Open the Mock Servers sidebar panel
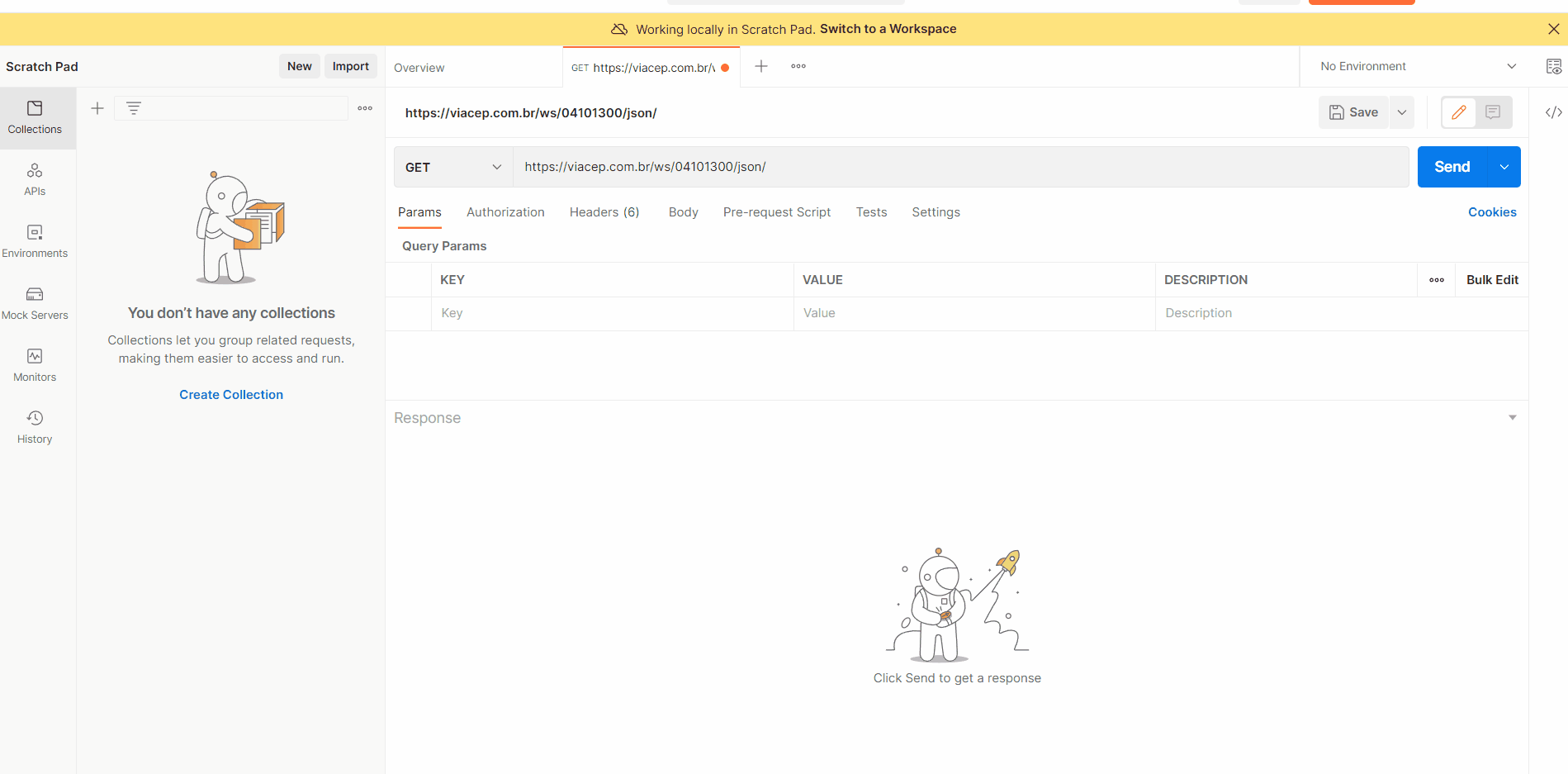This screenshot has height=774, width=1568. [x=35, y=303]
